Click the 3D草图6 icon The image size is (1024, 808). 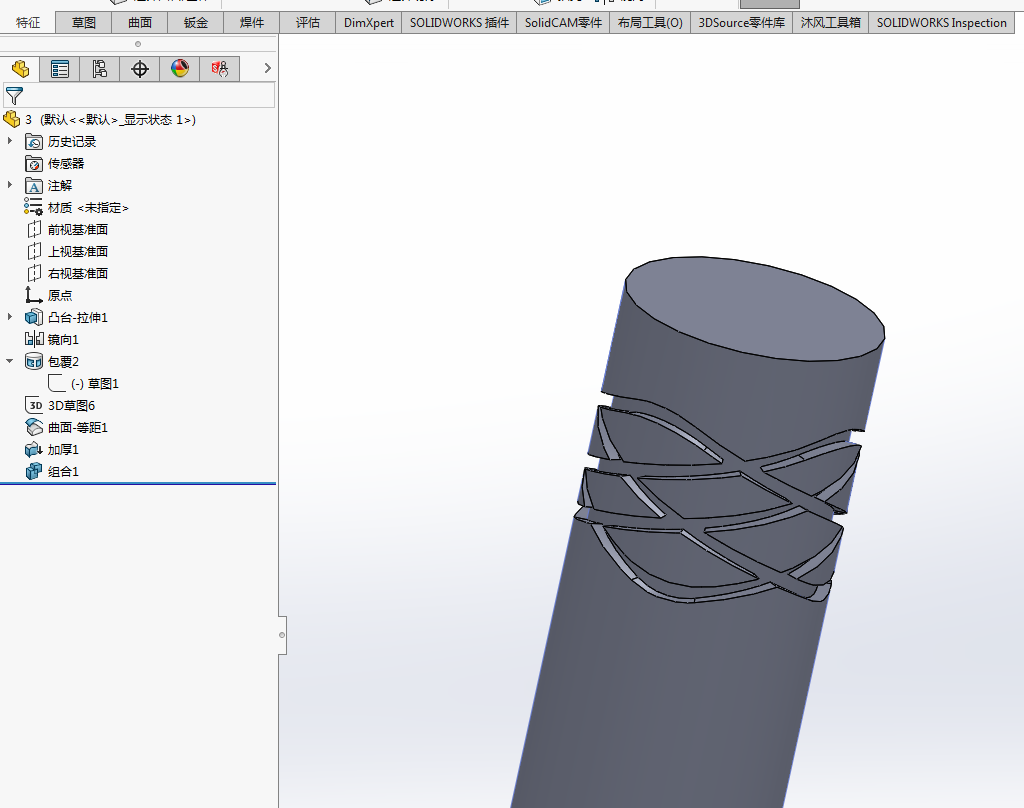(34, 405)
